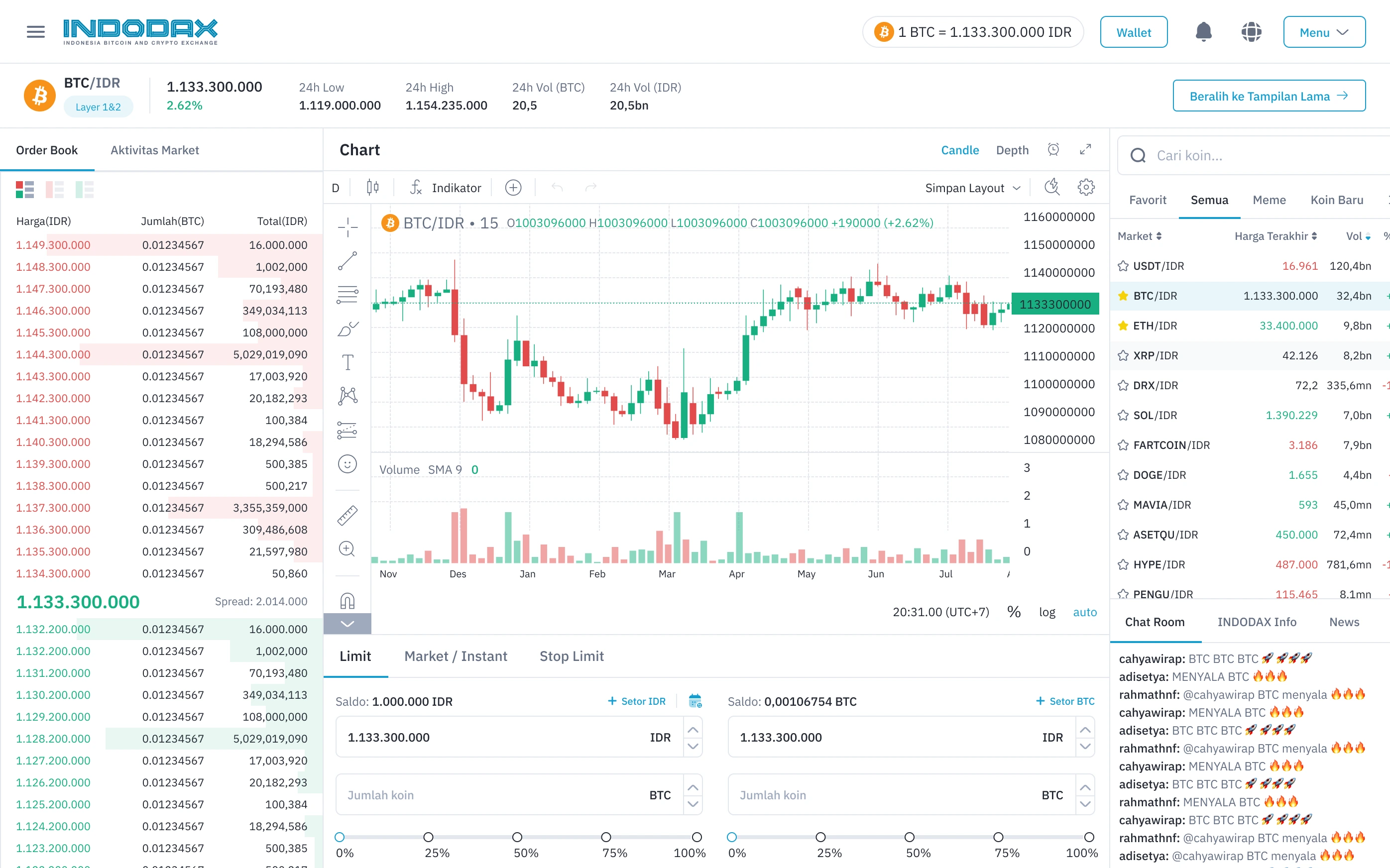Increase buy price stepper up arrow

693,730
